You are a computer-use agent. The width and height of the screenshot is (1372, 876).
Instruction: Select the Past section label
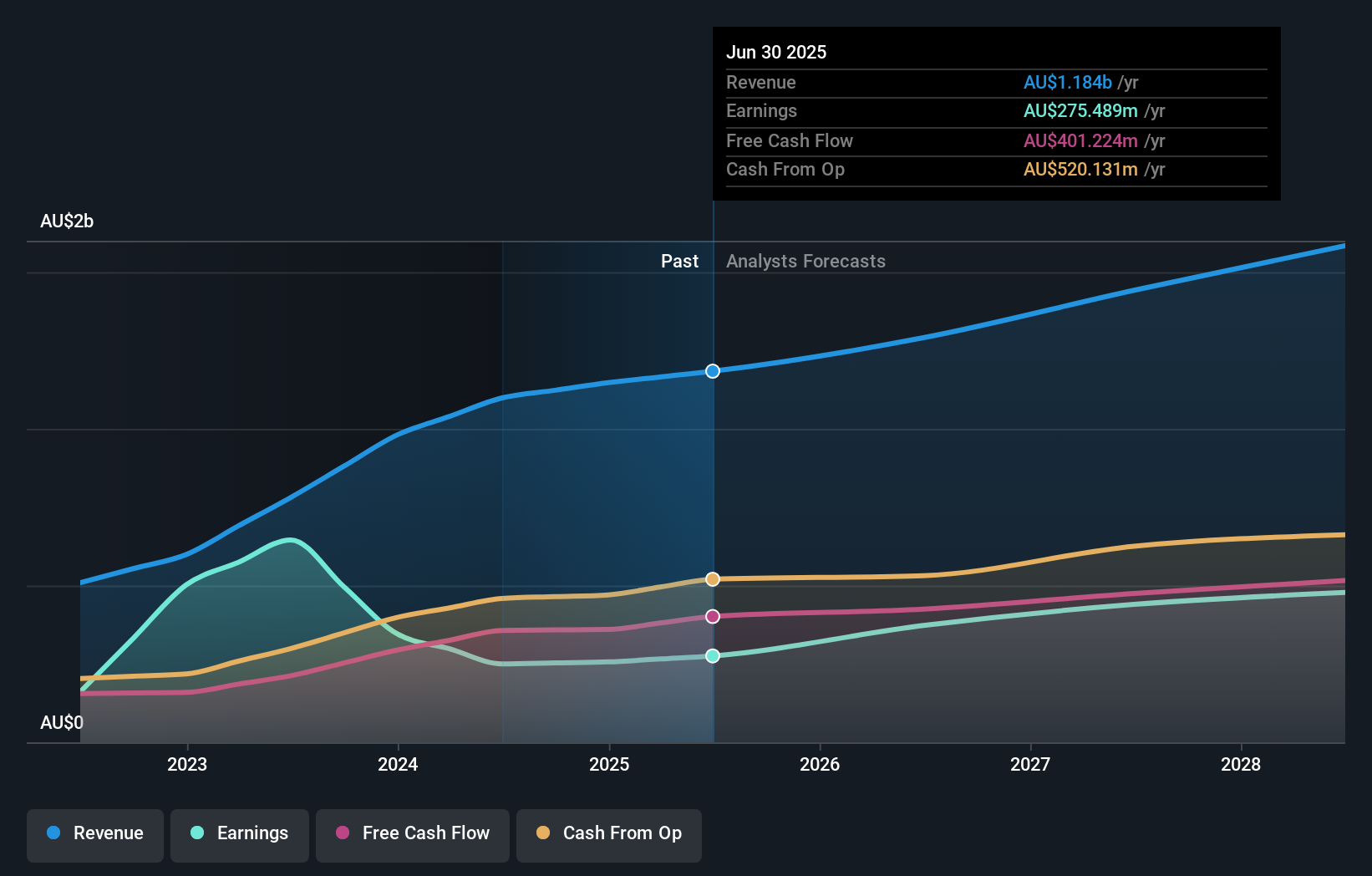(678, 261)
